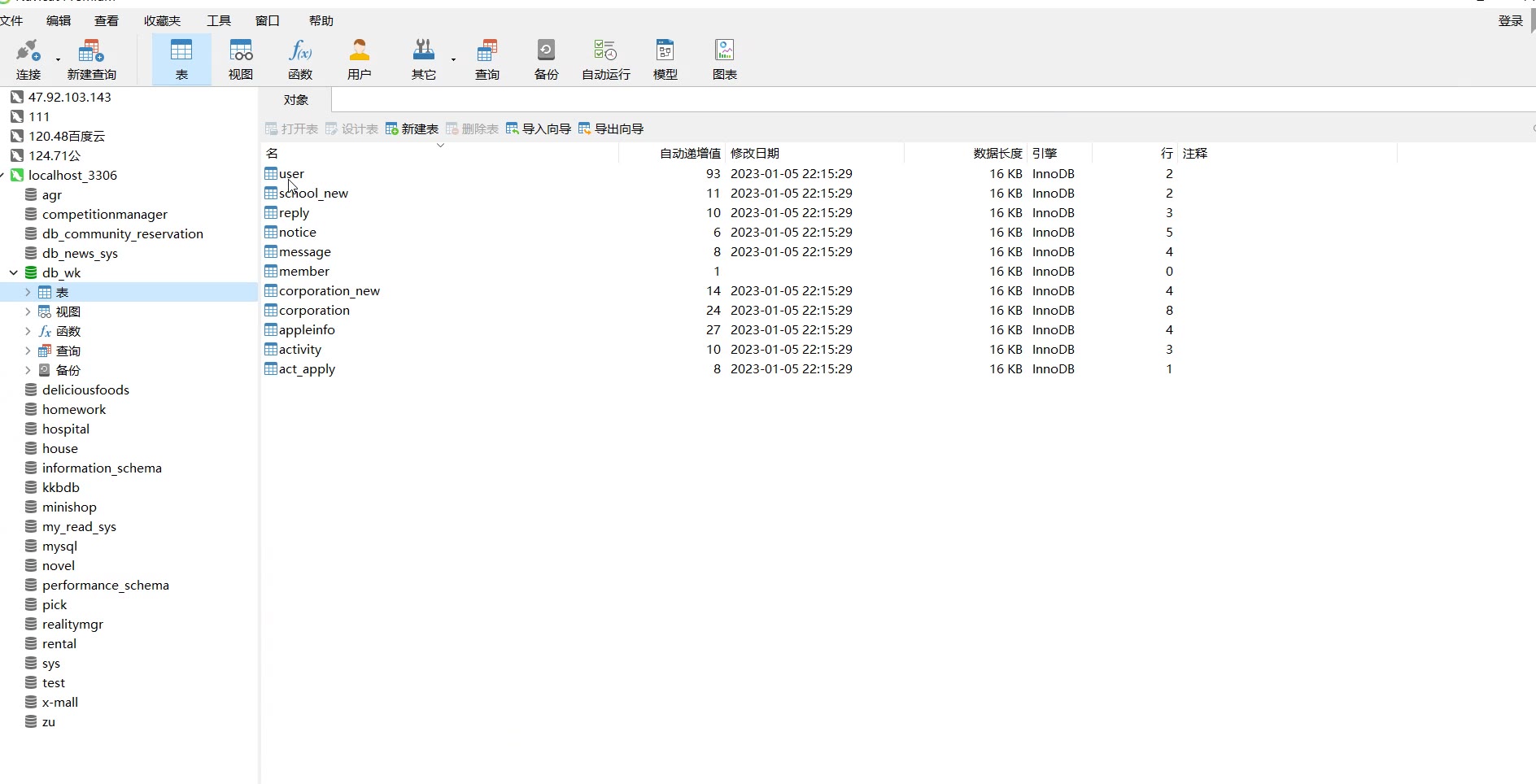This screenshot has width=1536, height=784.
Task: Click the 导入向导 button
Action: pos(539,128)
